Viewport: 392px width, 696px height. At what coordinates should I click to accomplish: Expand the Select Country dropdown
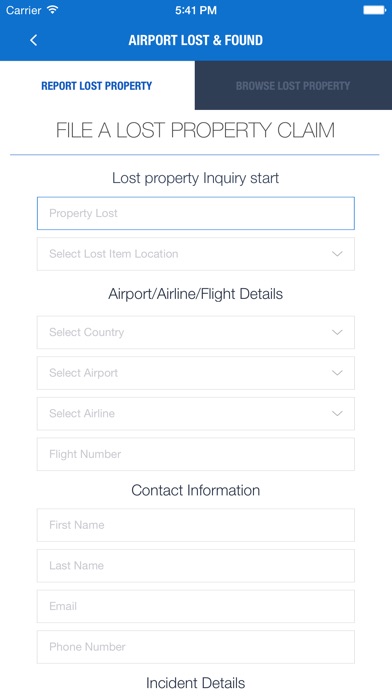[196, 332]
